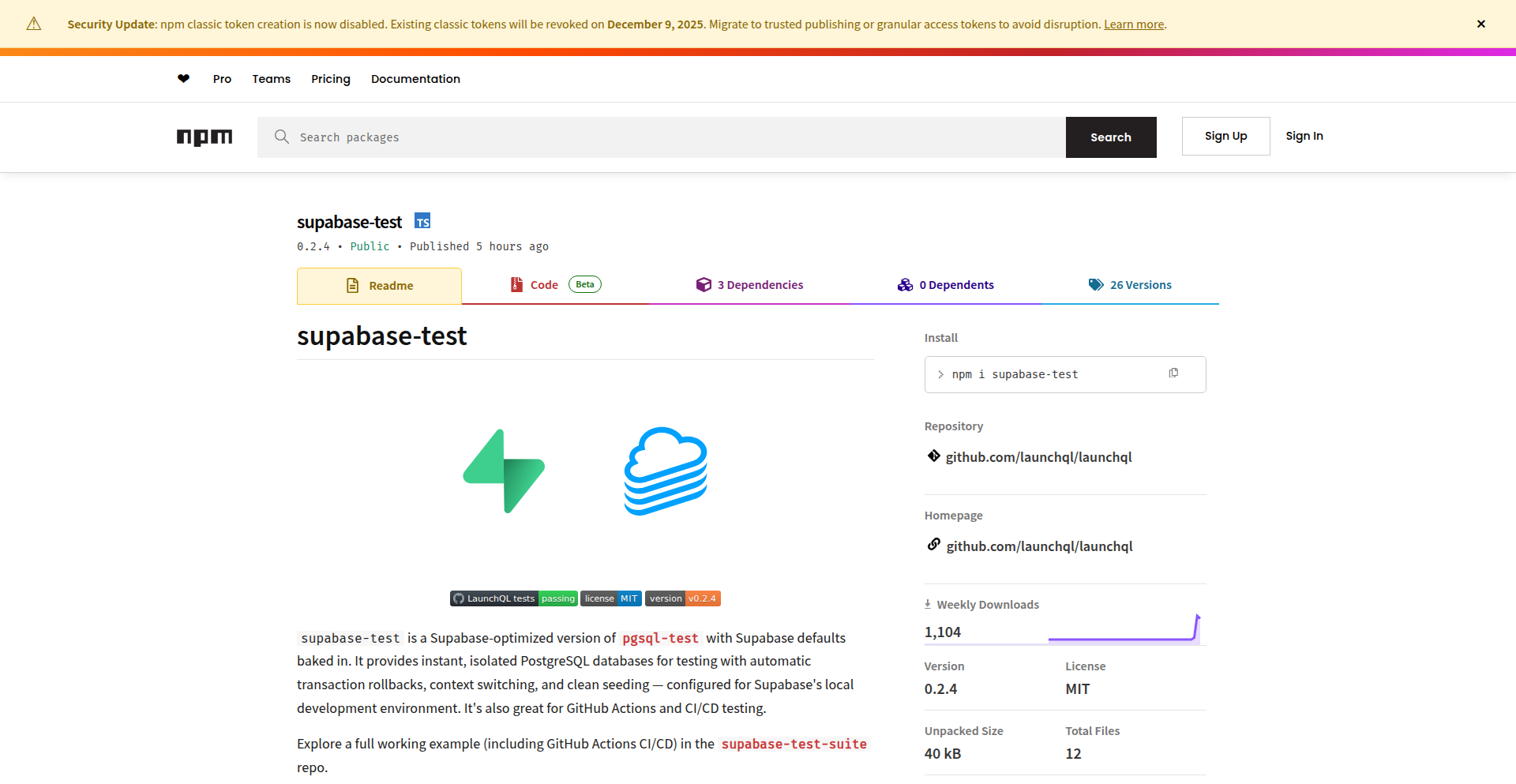
Task: Switch to the Code Beta tab
Action: coord(545,284)
